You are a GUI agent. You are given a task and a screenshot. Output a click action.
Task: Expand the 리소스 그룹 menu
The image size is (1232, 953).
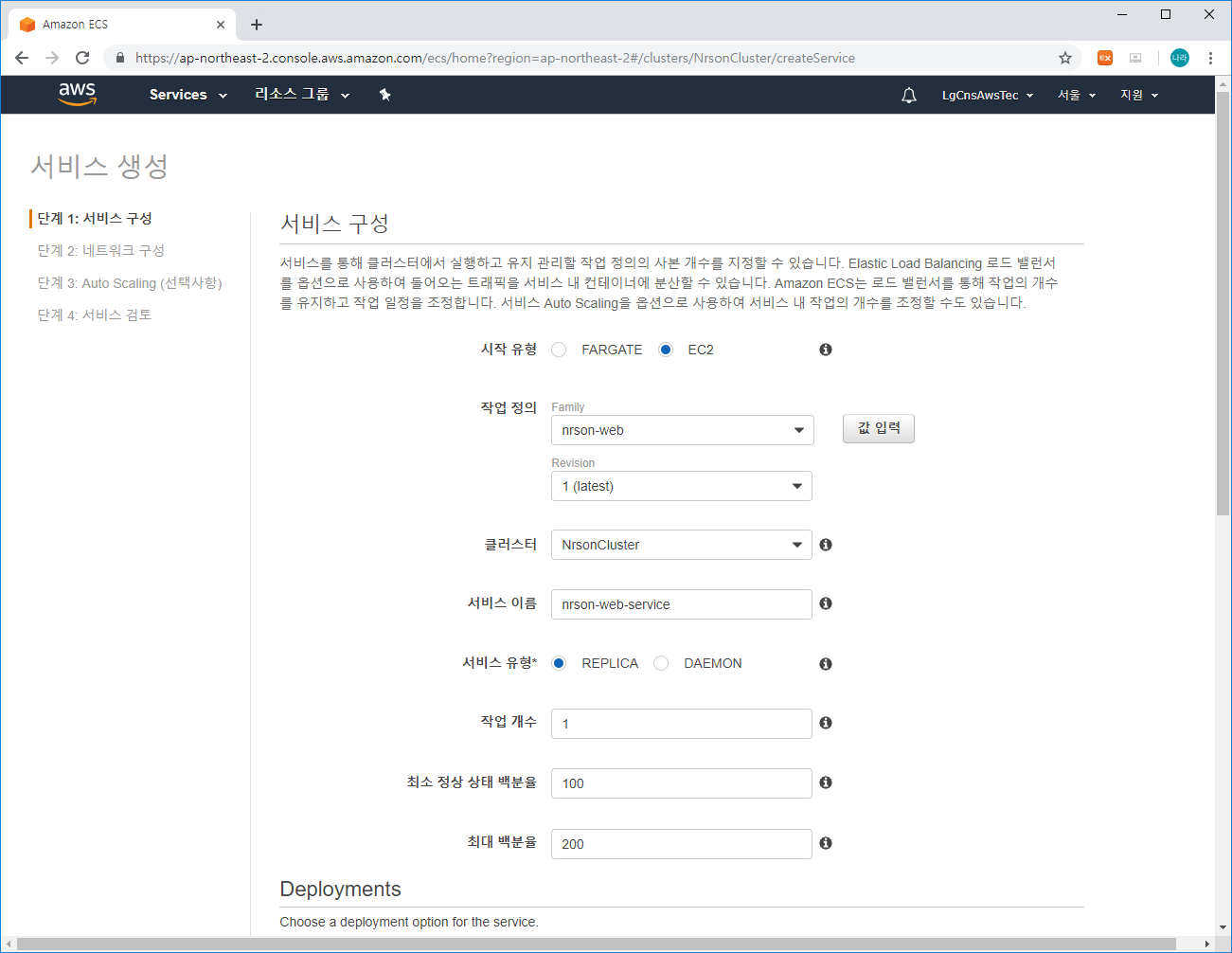(x=302, y=95)
